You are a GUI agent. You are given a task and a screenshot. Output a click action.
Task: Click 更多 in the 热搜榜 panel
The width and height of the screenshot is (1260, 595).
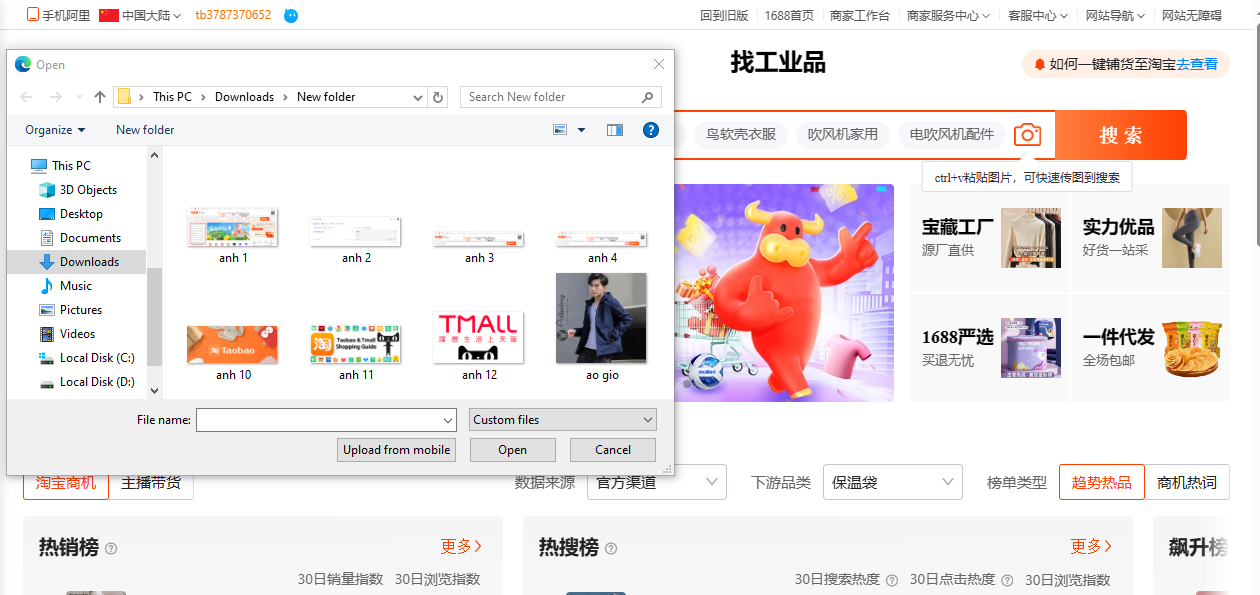1092,546
